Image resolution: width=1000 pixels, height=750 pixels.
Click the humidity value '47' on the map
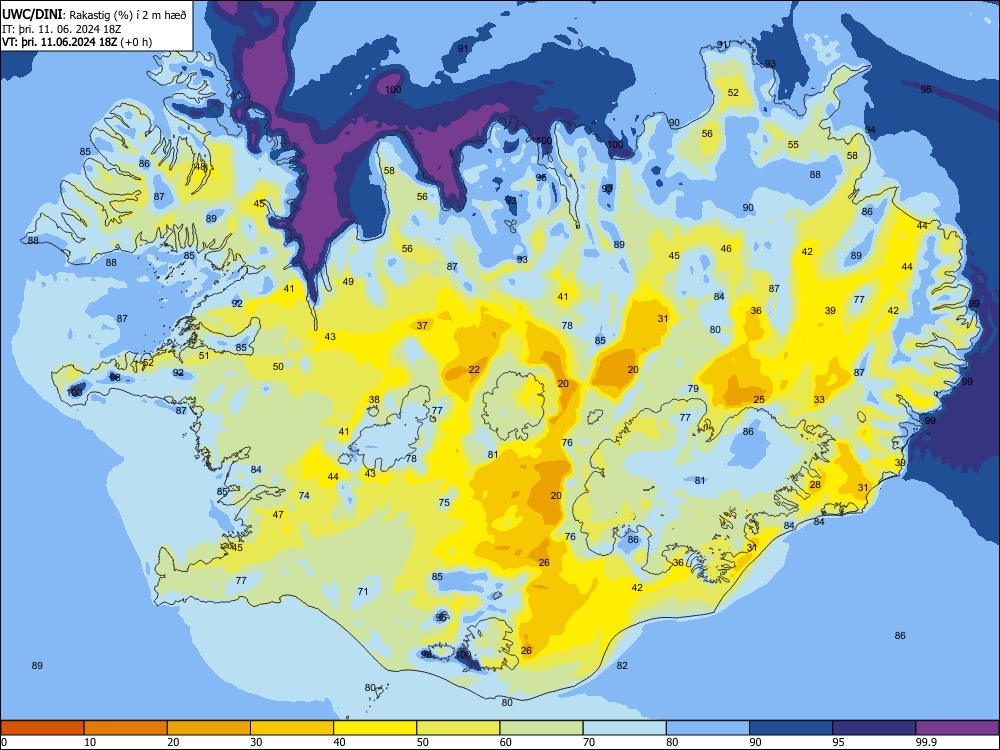(x=278, y=515)
